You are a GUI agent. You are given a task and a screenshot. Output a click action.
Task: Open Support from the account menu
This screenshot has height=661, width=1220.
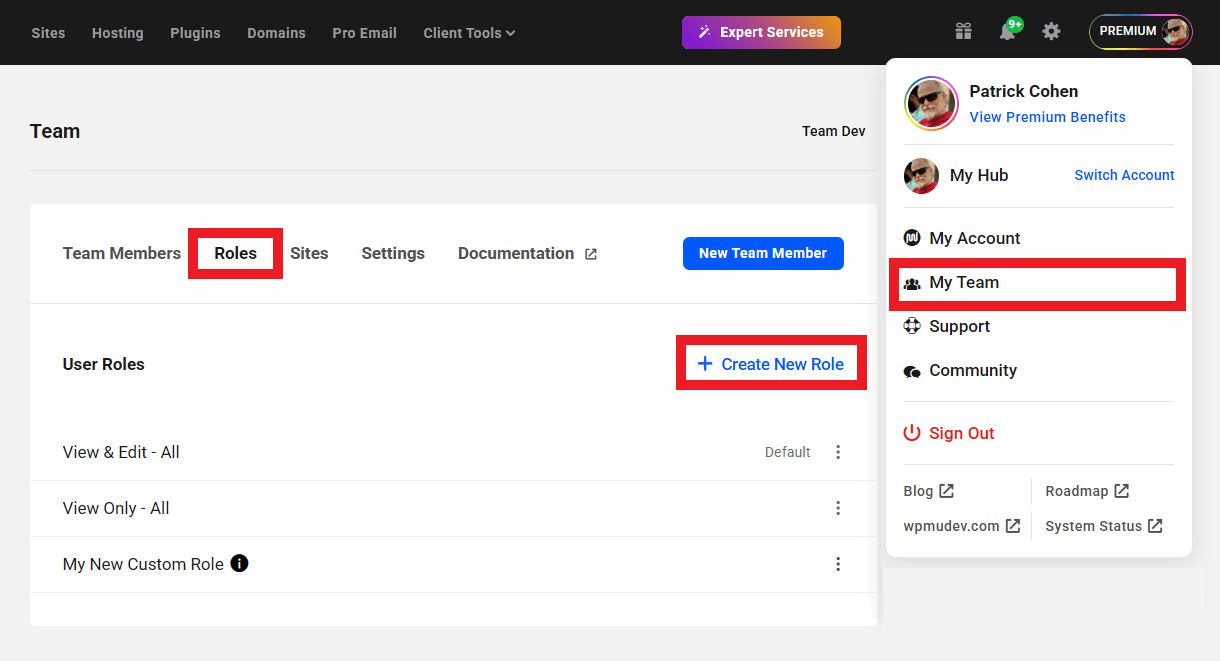click(959, 326)
